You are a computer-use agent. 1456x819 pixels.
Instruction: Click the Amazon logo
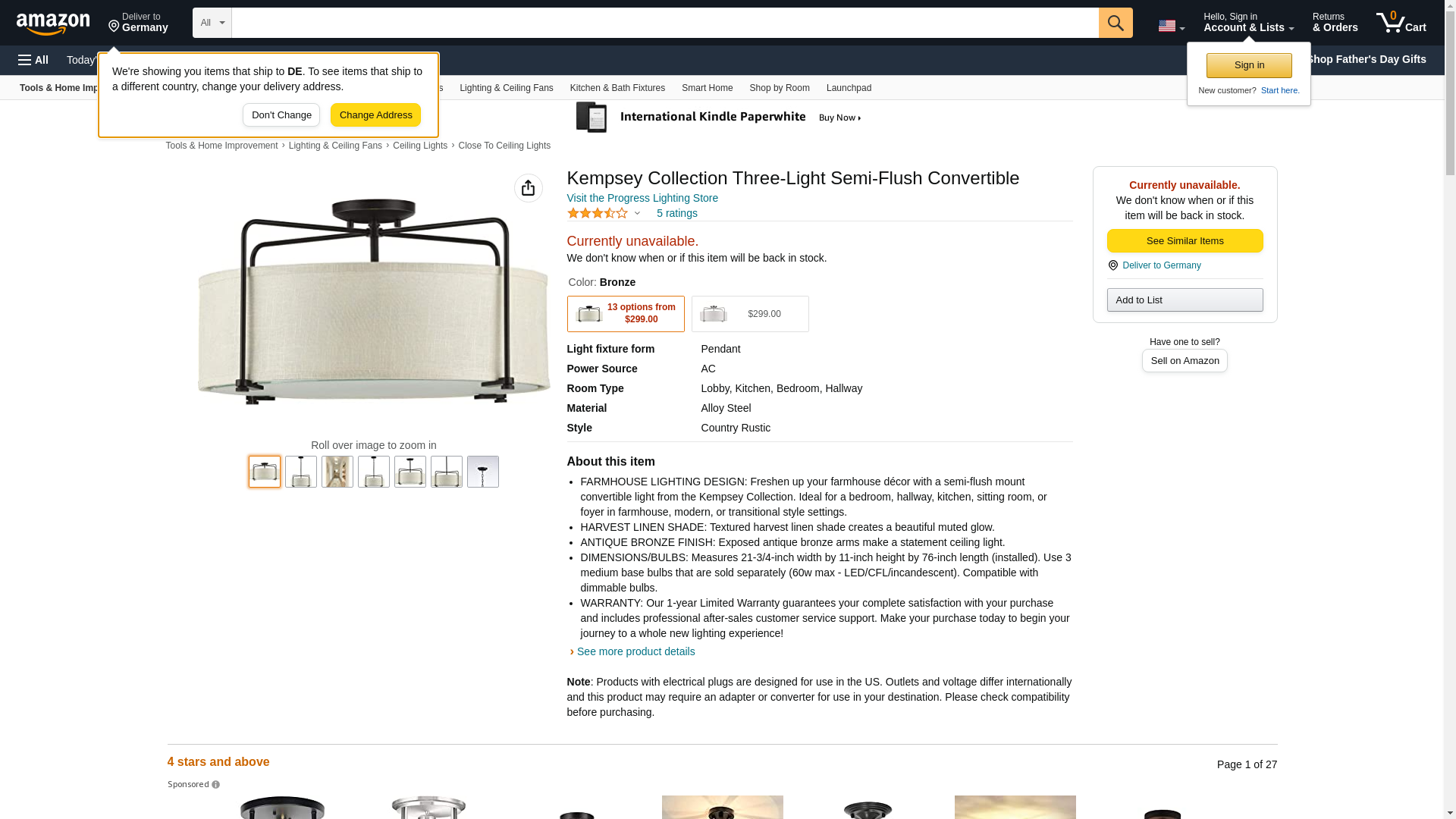pos(53,24)
